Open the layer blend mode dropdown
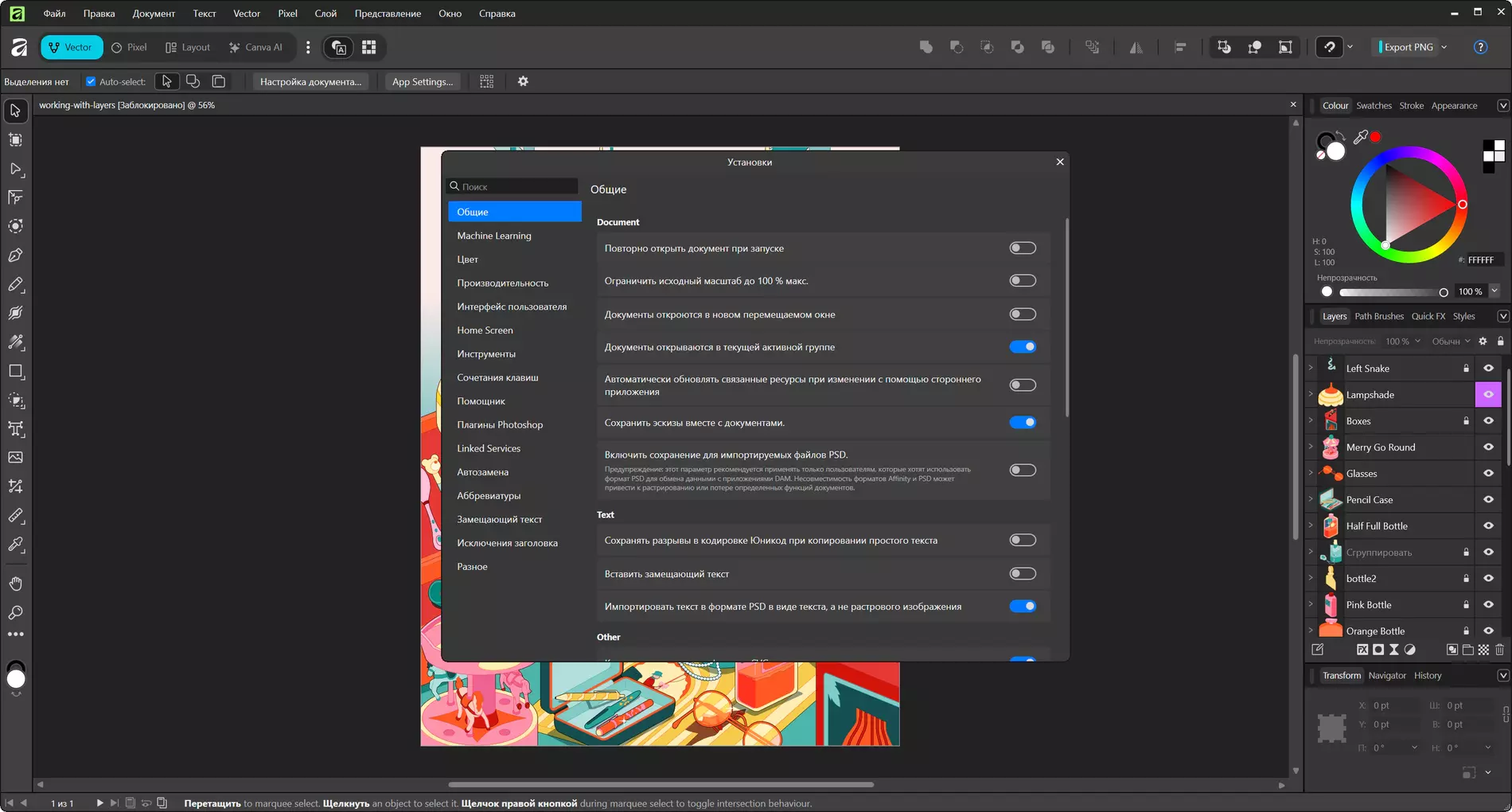The width and height of the screenshot is (1512, 812). (1451, 342)
